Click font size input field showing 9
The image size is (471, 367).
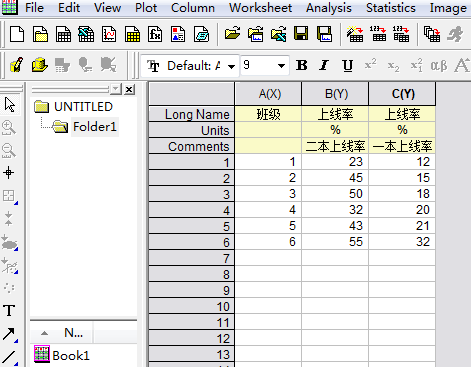click(259, 66)
